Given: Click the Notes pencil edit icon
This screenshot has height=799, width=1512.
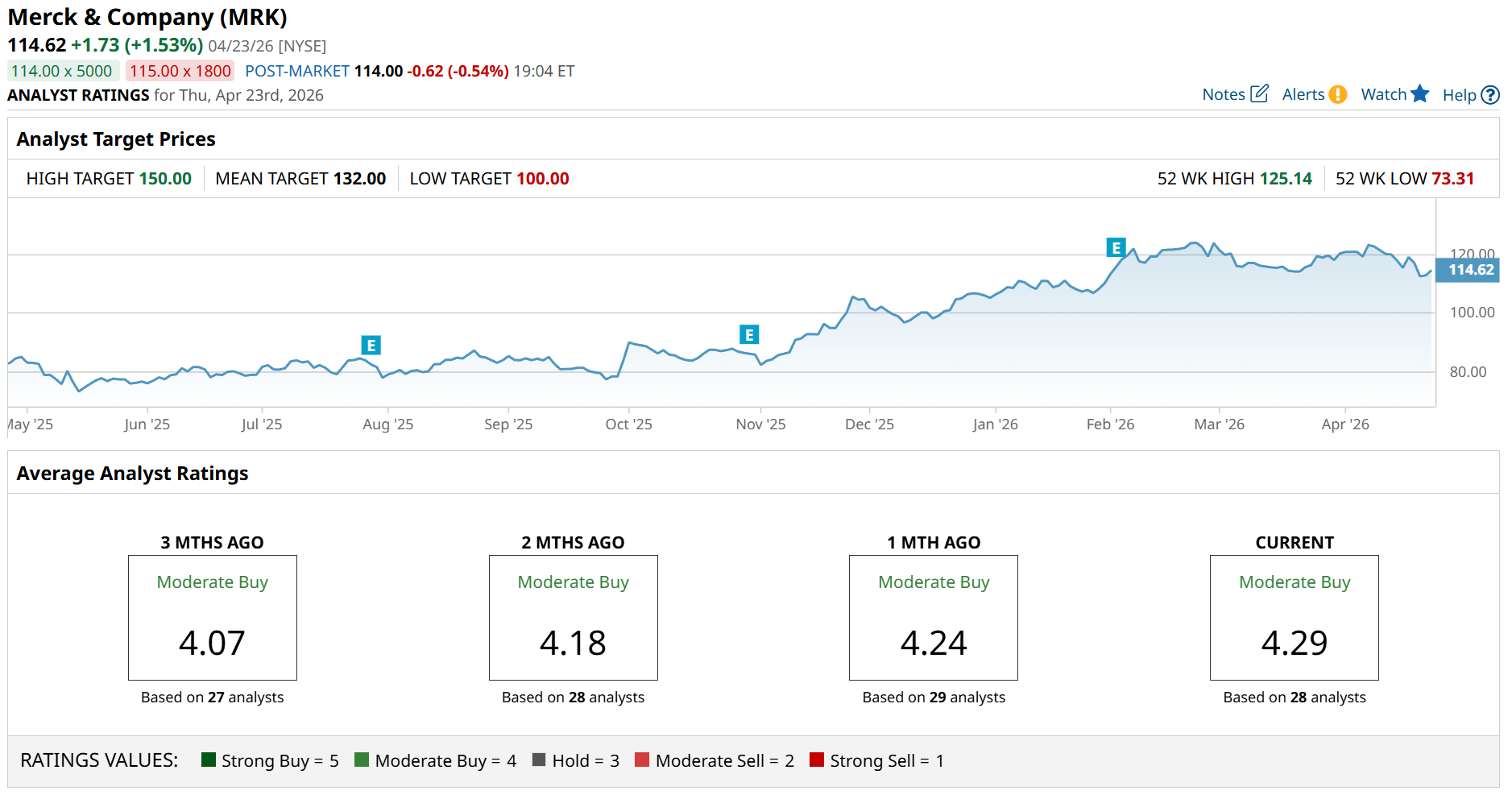Looking at the screenshot, I should [1259, 94].
